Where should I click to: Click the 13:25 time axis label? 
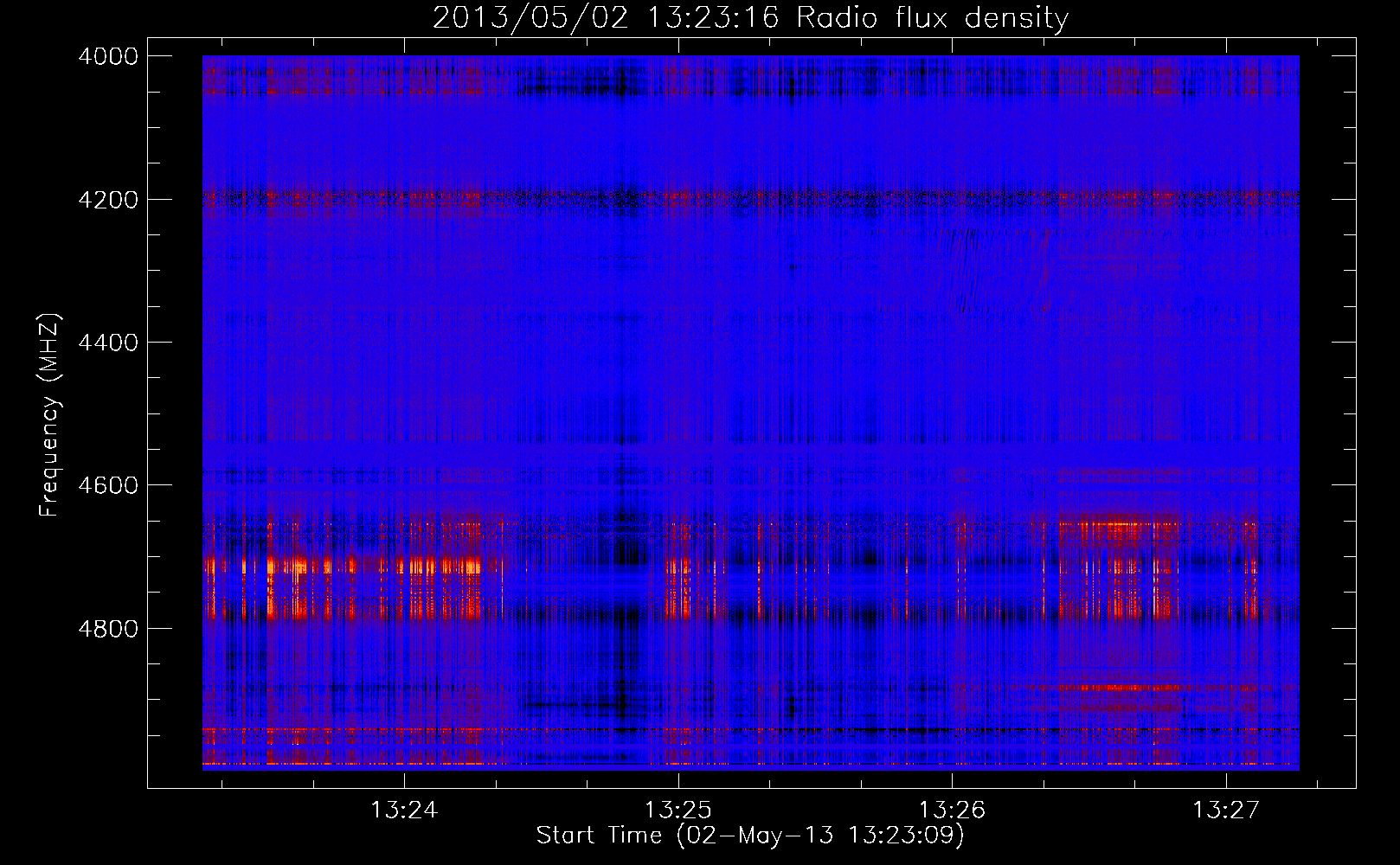click(678, 810)
